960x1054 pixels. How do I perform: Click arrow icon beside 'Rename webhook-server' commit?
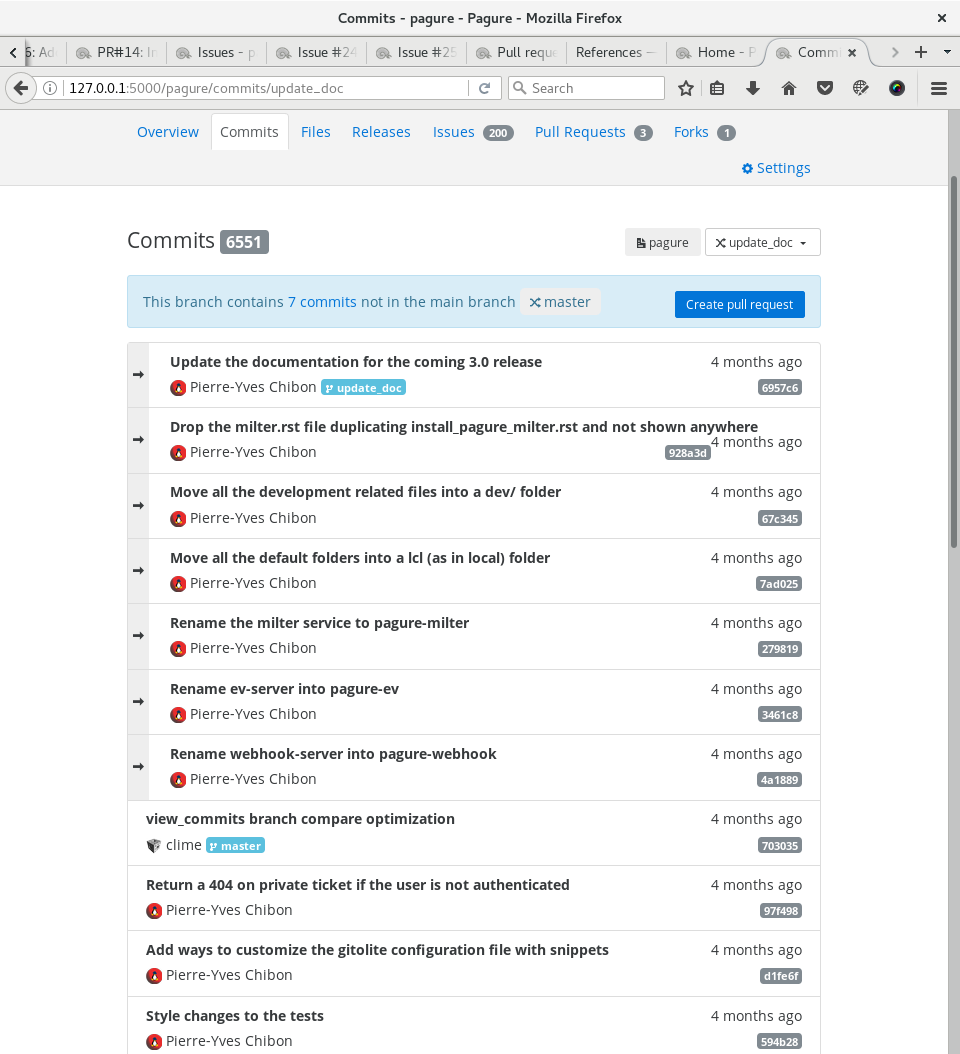pos(138,767)
